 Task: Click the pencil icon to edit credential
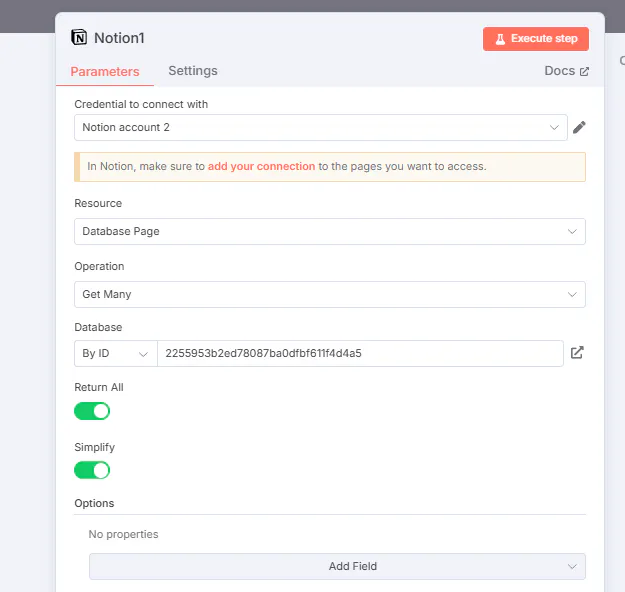tap(579, 127)
